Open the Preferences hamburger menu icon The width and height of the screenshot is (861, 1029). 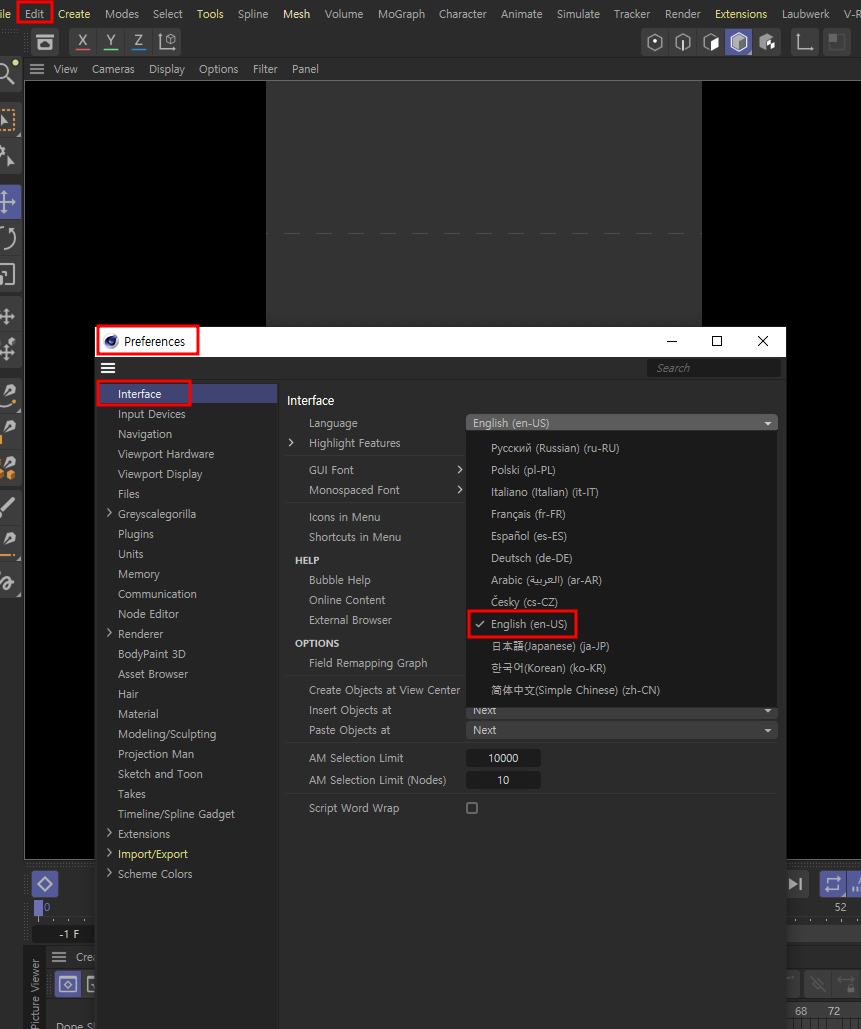click(108, 368)
